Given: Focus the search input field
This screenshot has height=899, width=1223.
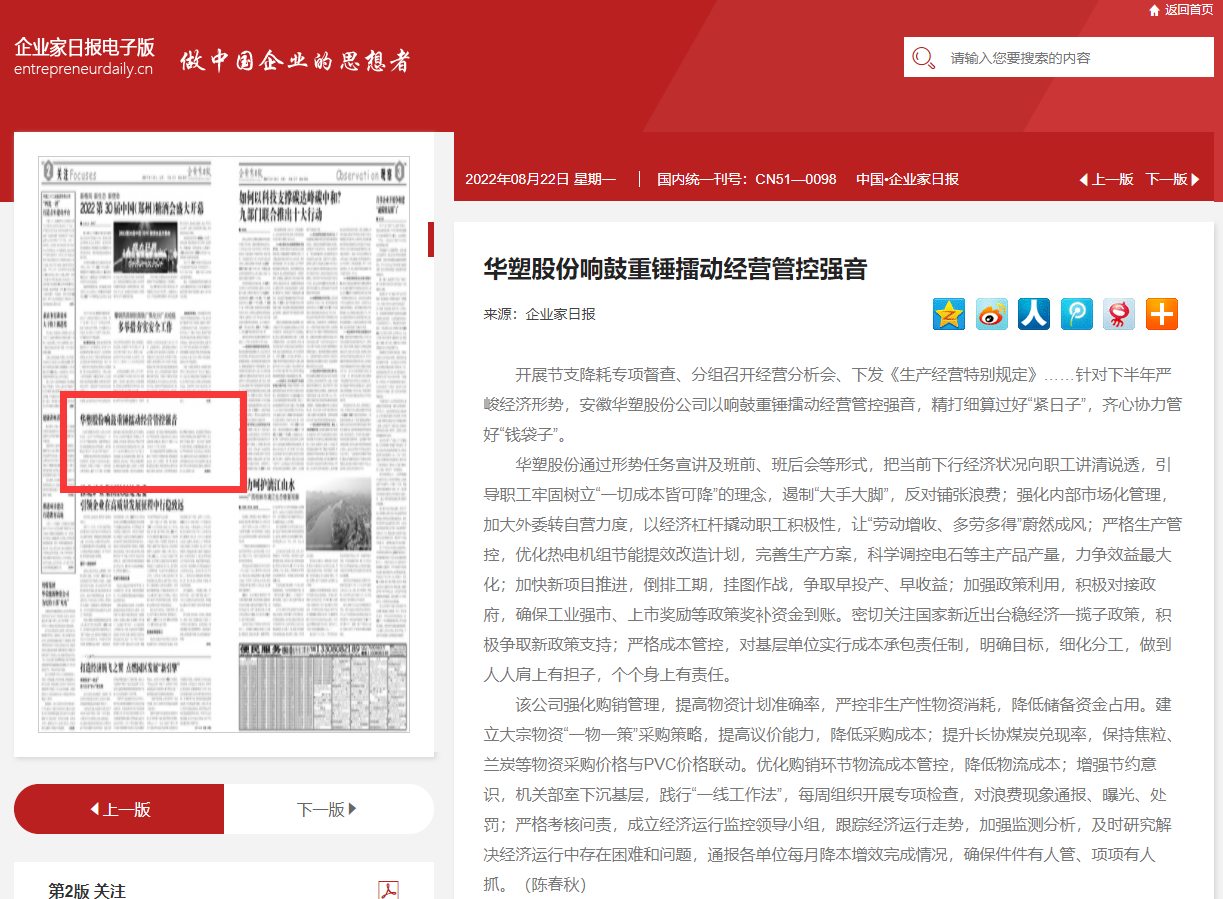Looking at the screenshot, I should click(1075, 58).
